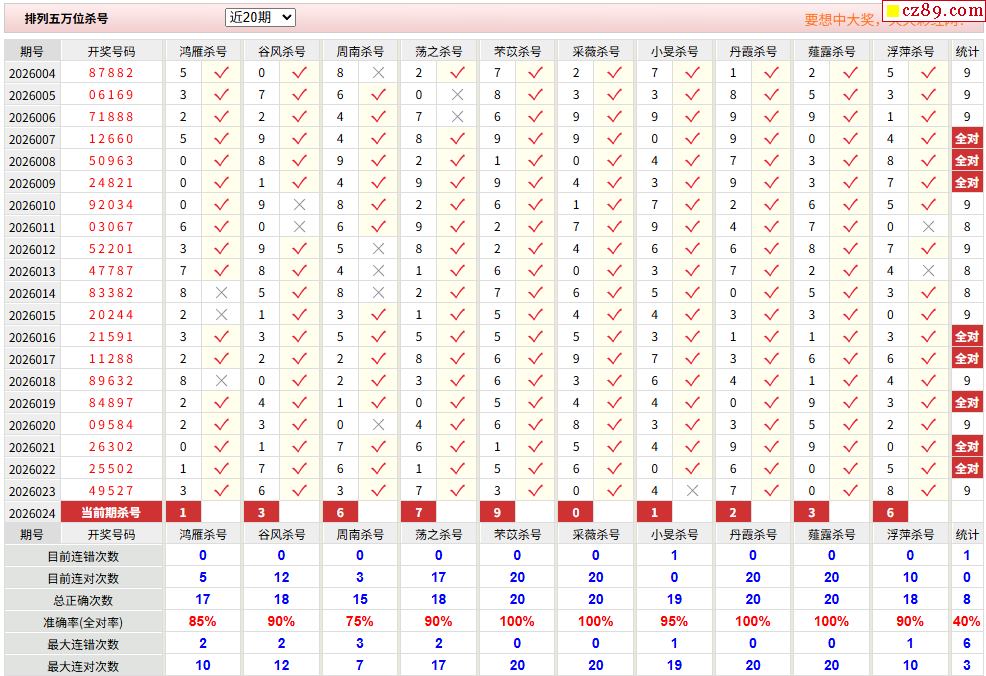Select issue number 2026010 in the table
The height and width of the screenshot is (676, 986).
[32, 206]
